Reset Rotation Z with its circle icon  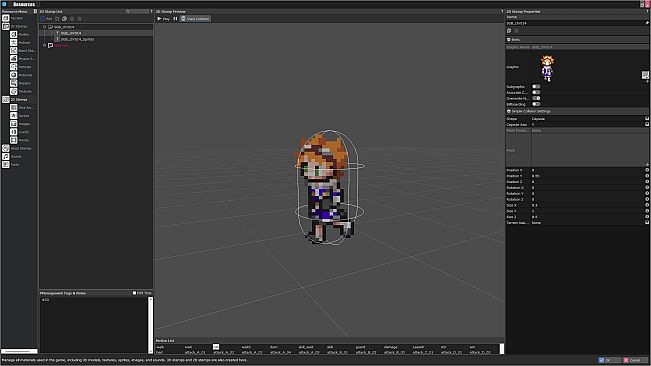(647, 199)
